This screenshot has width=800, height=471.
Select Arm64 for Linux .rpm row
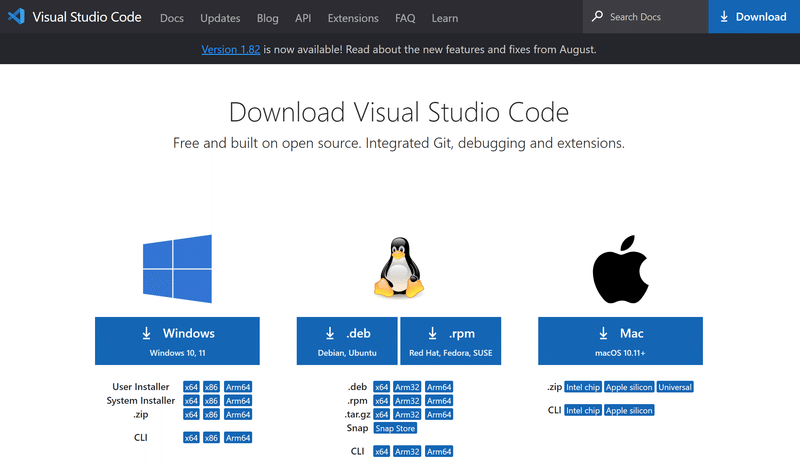(439, 401)
